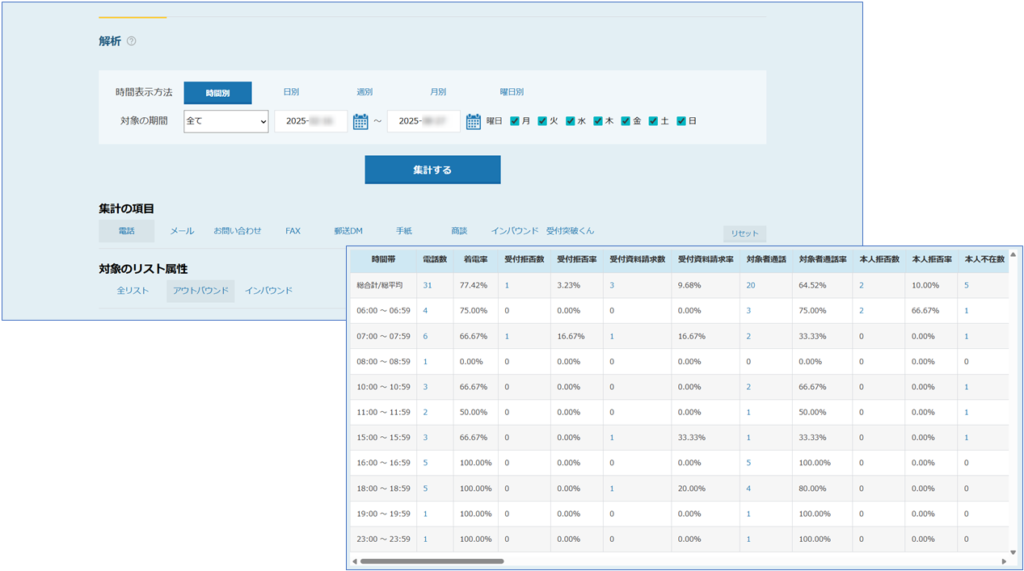Click the vertical scrollbar down arrow

tap(1014, 553)
